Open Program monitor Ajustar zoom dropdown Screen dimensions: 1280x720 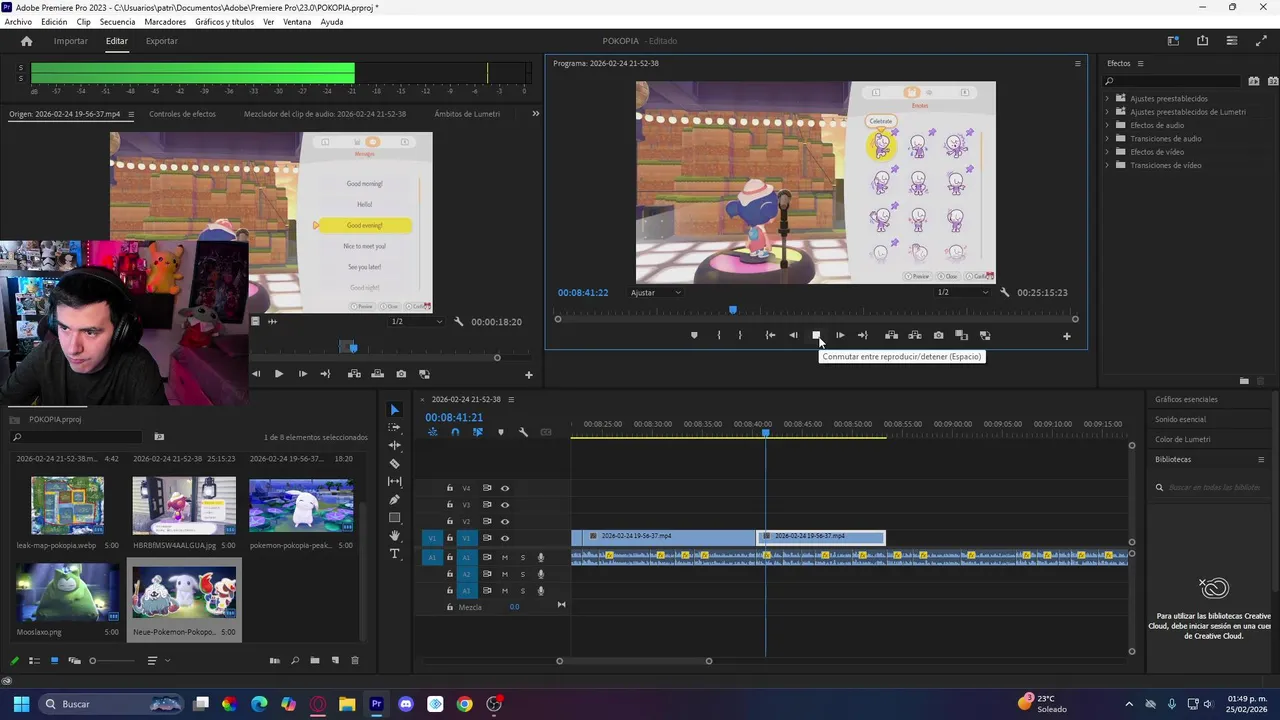pyautogui.click(x=656, y=292)
